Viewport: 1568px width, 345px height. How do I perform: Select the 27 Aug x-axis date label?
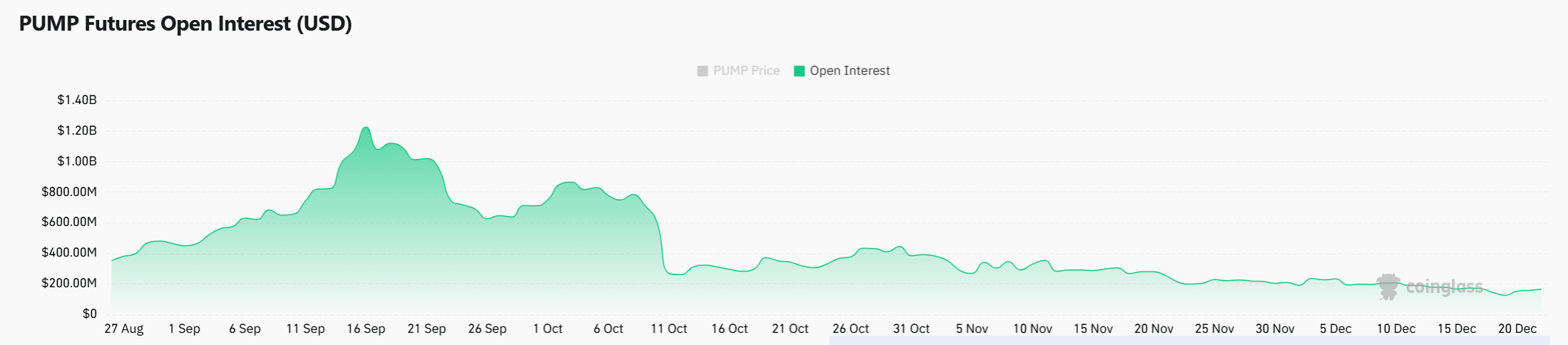click(x=124, y=329)
